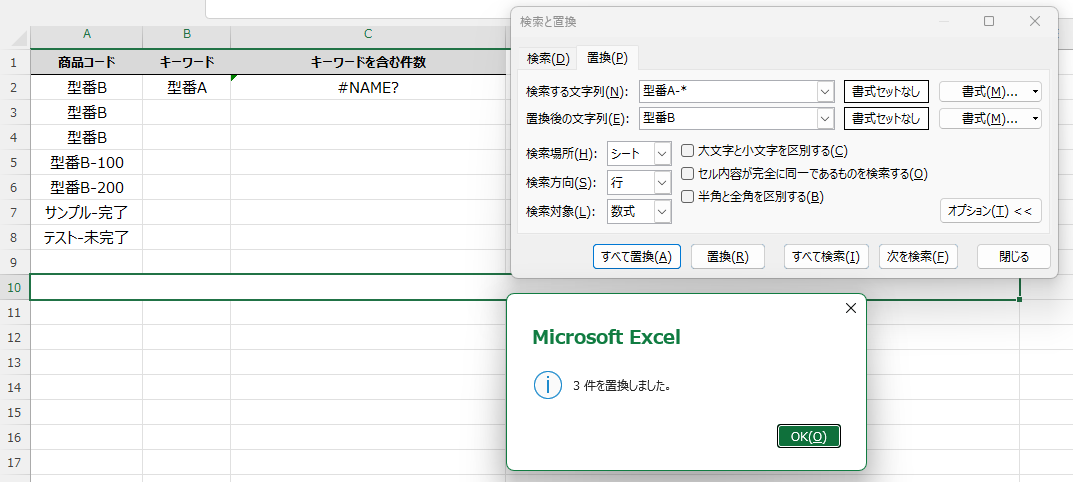The image size is (1073, 482).
Task: Click the select-all triangle at sheet corner
Action: point(20,38)
